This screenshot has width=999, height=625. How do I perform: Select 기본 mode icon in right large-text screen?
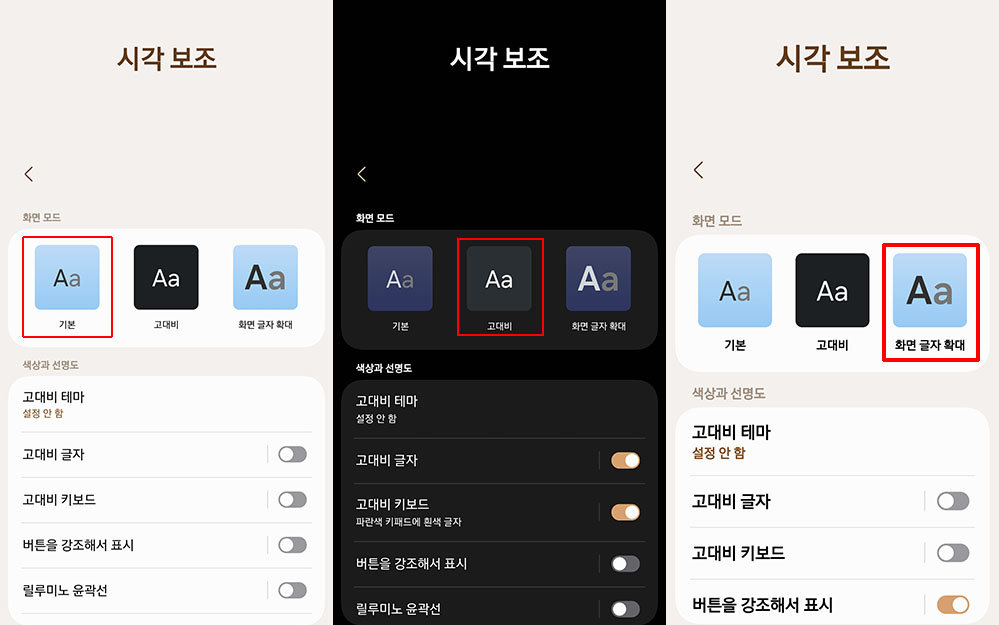(734, 290)
